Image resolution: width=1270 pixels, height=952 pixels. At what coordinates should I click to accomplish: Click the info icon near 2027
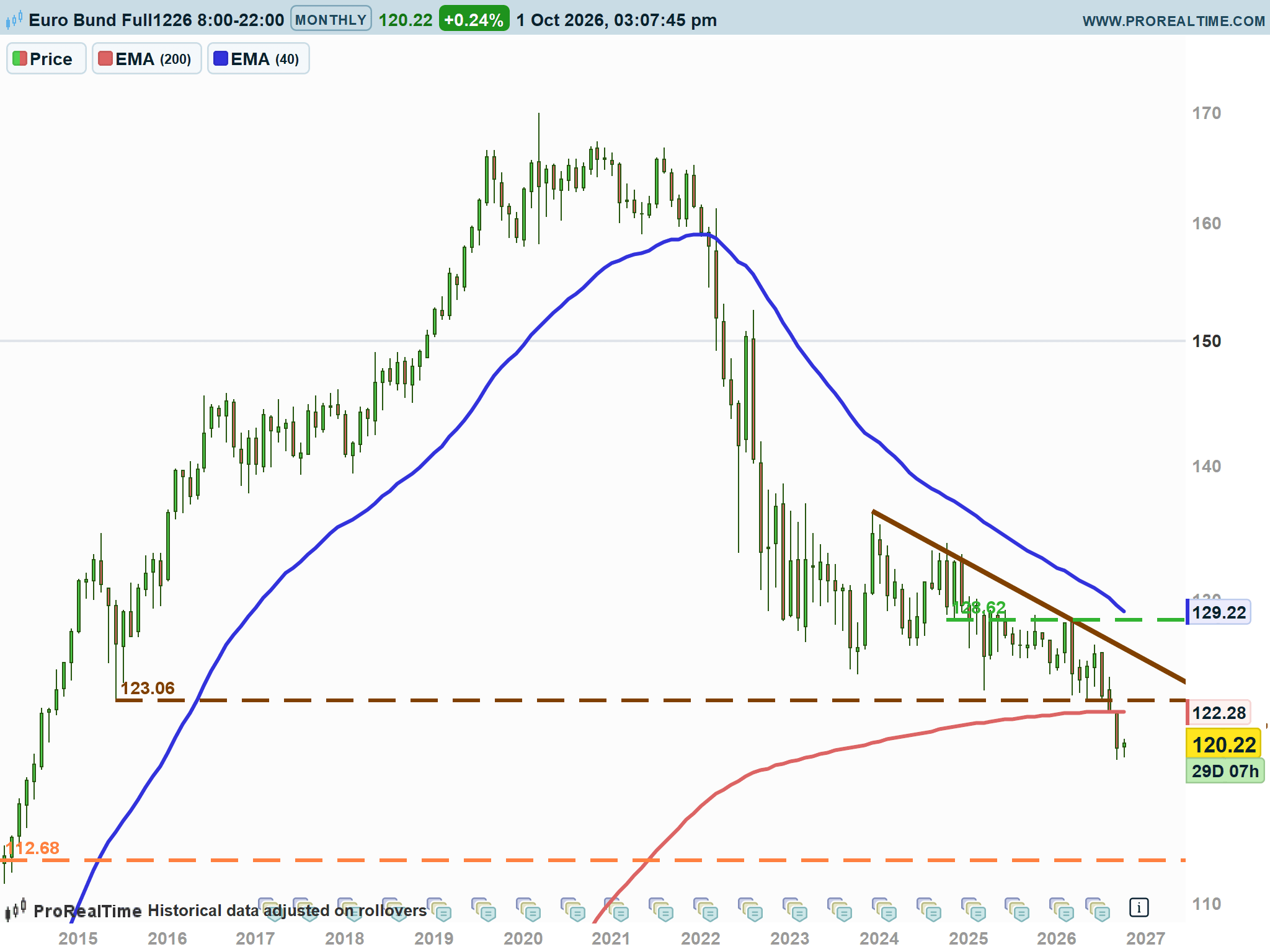coord(1139,907)
